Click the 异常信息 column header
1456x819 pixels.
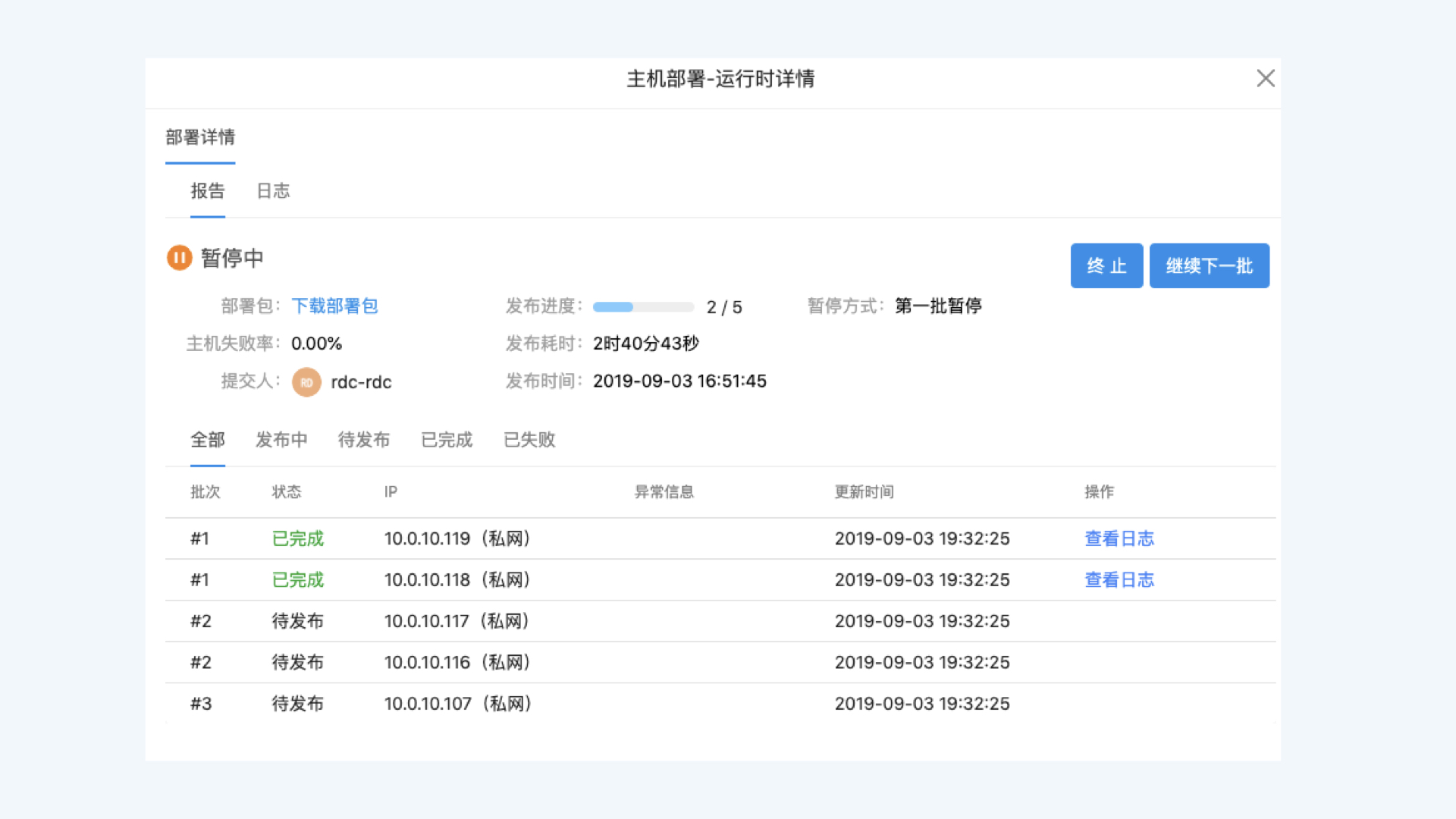(x=664, y=492)
